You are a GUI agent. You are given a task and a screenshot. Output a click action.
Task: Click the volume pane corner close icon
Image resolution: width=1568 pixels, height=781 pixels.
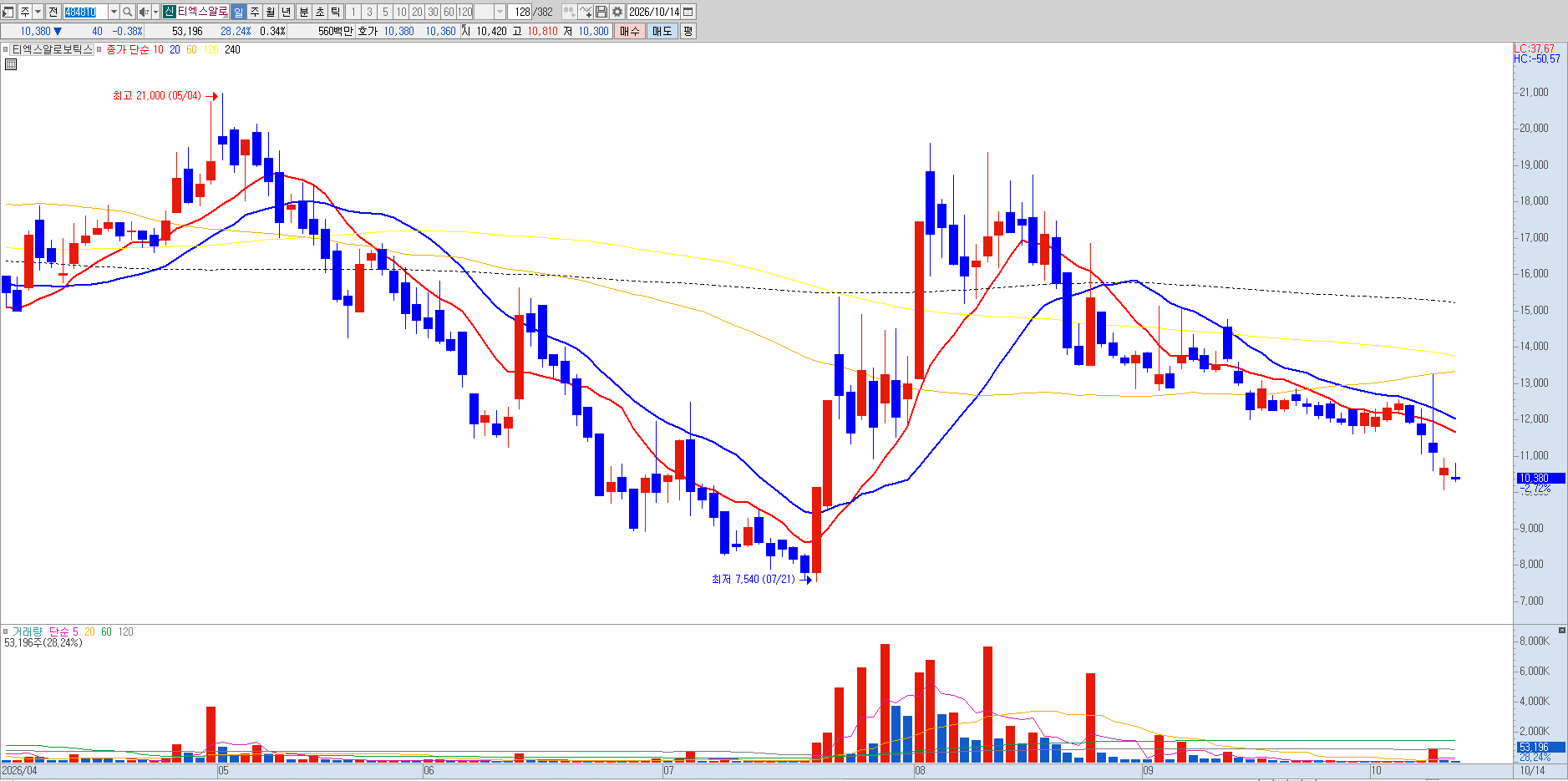(1561, 630)
